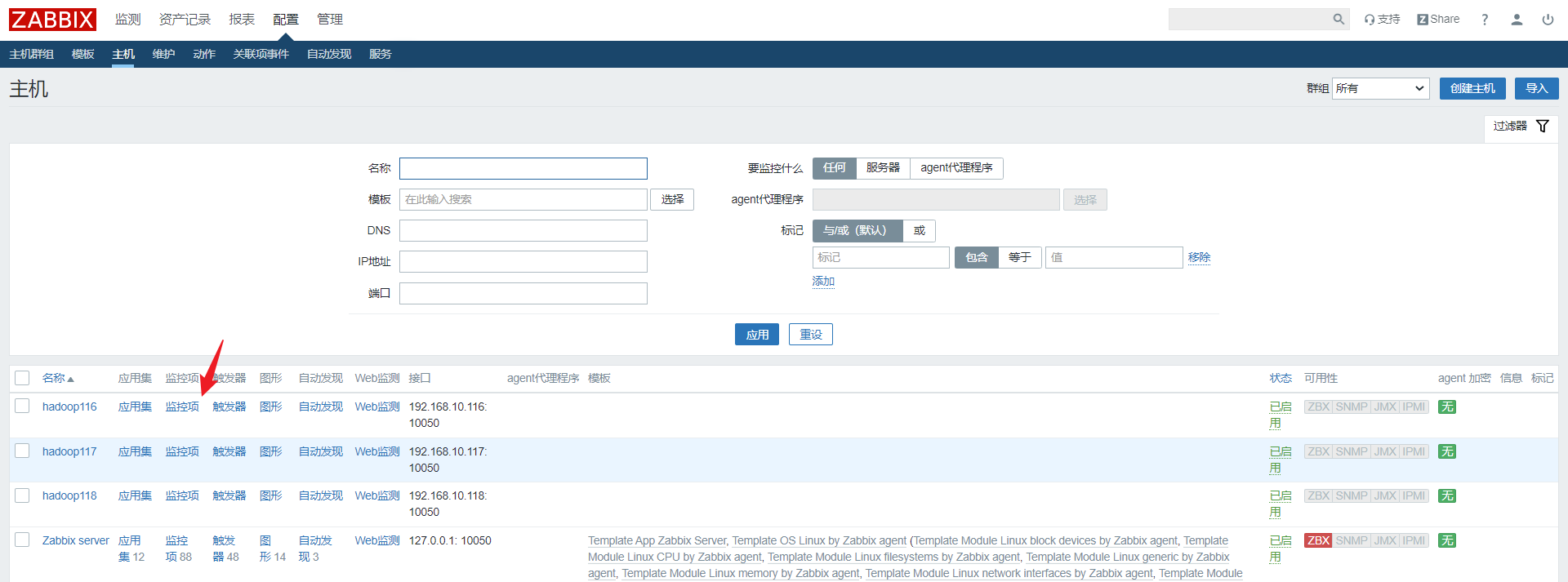Open Web监测 link for Zabbix server

tap(377, 540)
